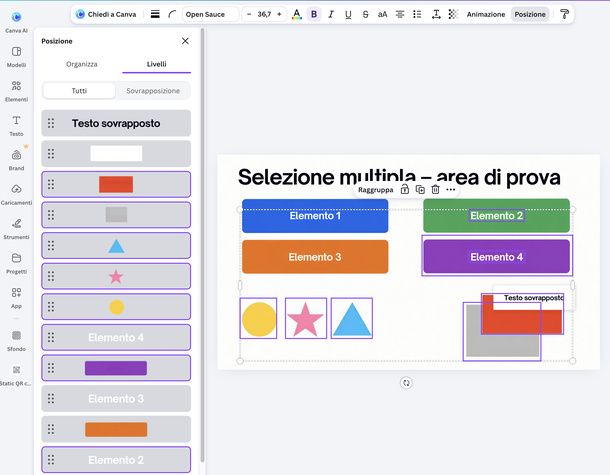Select Elemento 4 text layer
This screenshot has width=610, height=475.
tap(116, 337)
